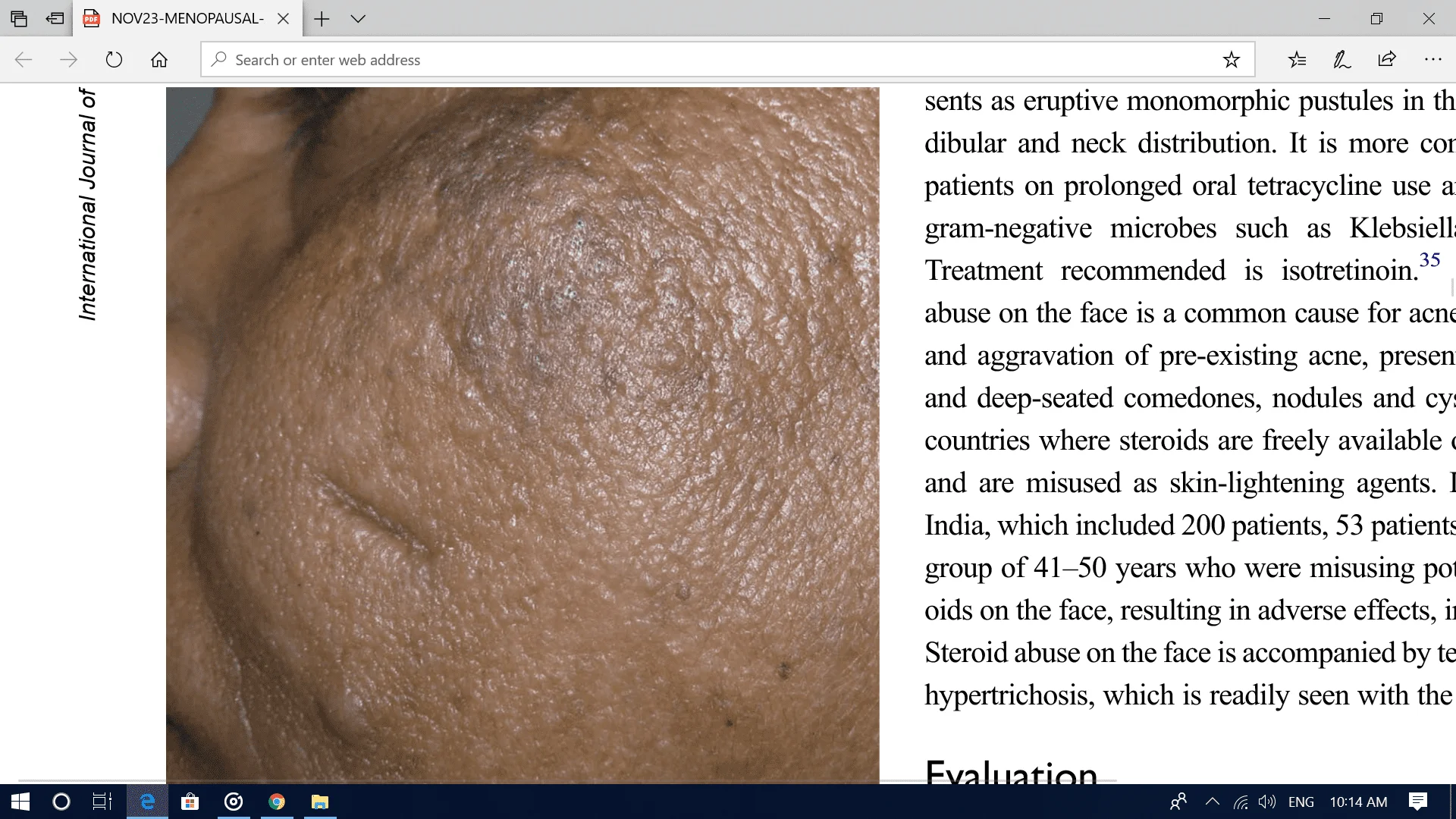Click the back navigation arrow
Screen dimensions: 1456x819
pos(24,59)
